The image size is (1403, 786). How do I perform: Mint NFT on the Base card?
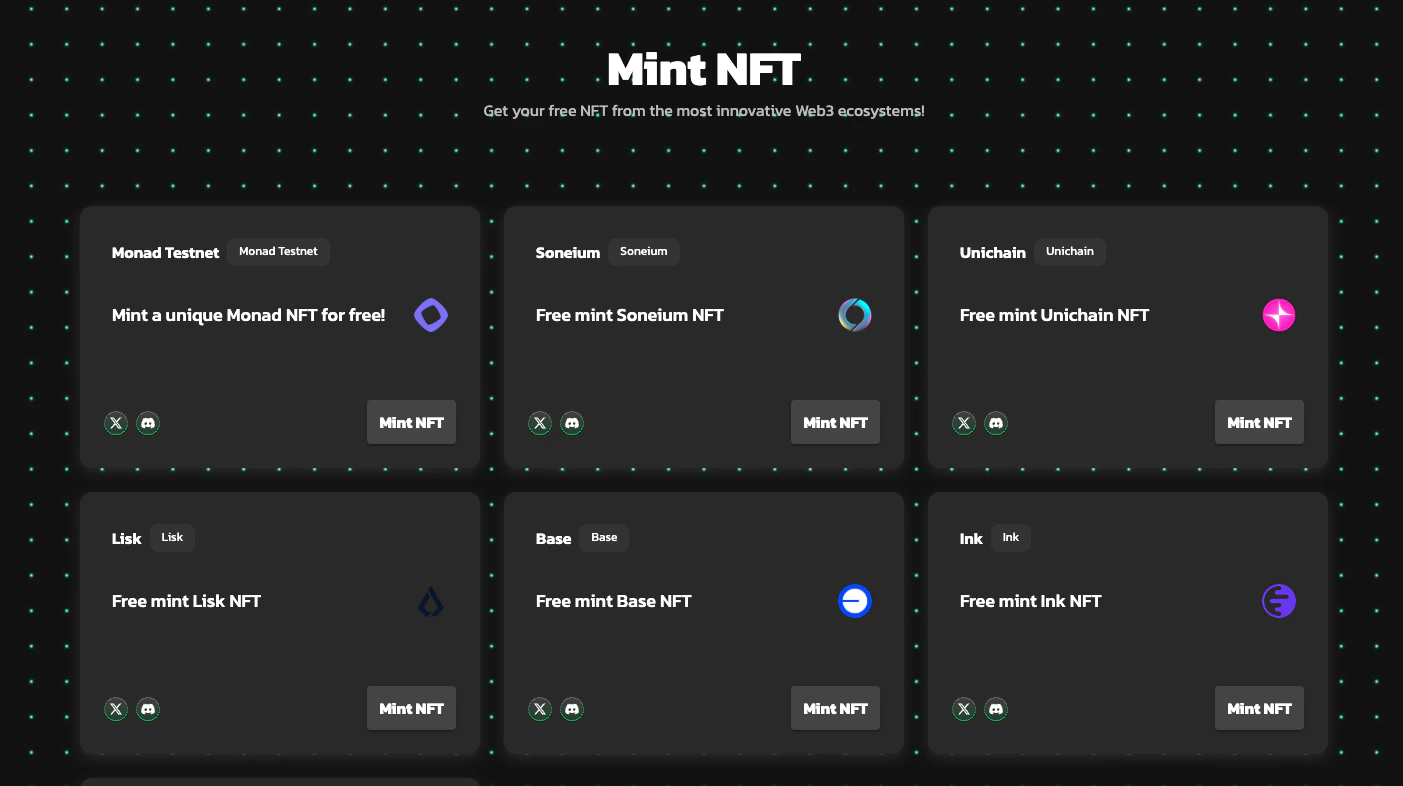(835, 708)
